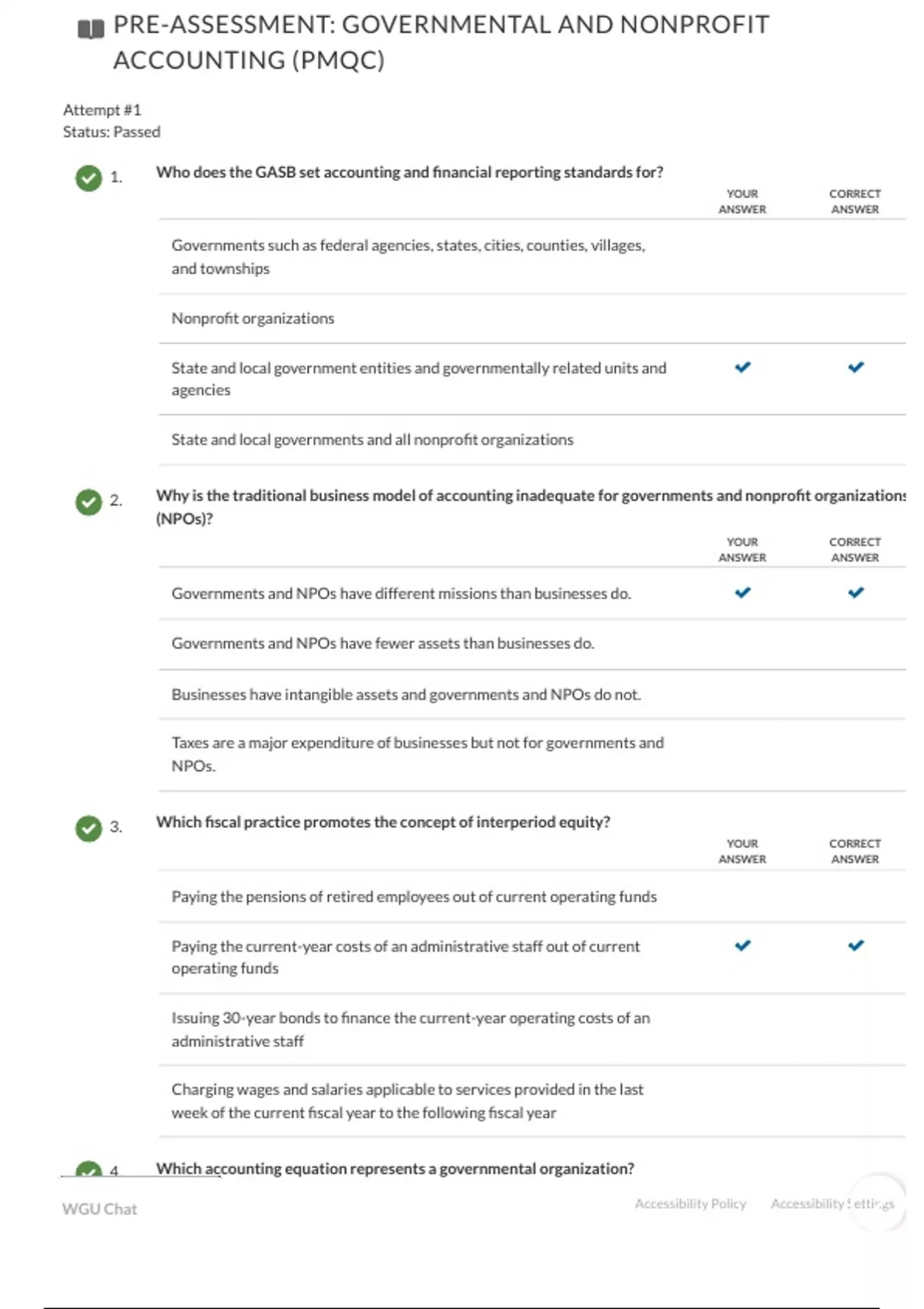This screenshot has height=1309, width=924.
Task: Select the 'Nonprofit organizations' answer row
Action: tap(253, 319)
